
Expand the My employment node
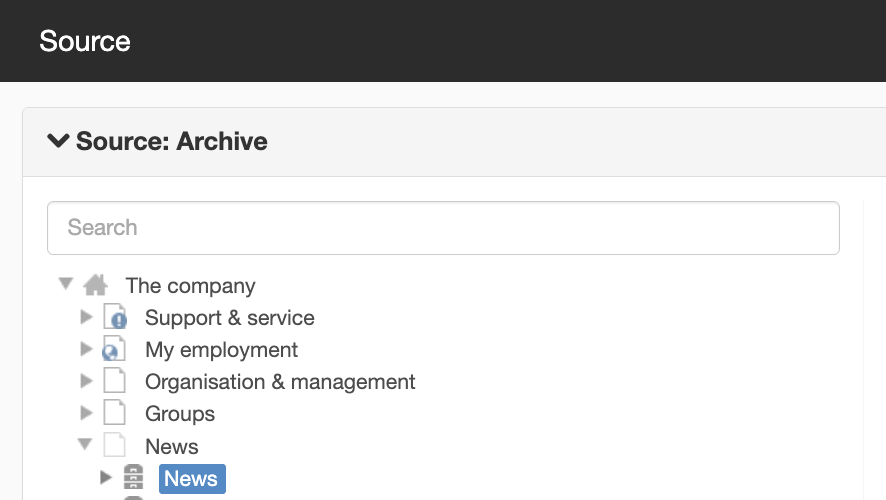click(86, 349)
